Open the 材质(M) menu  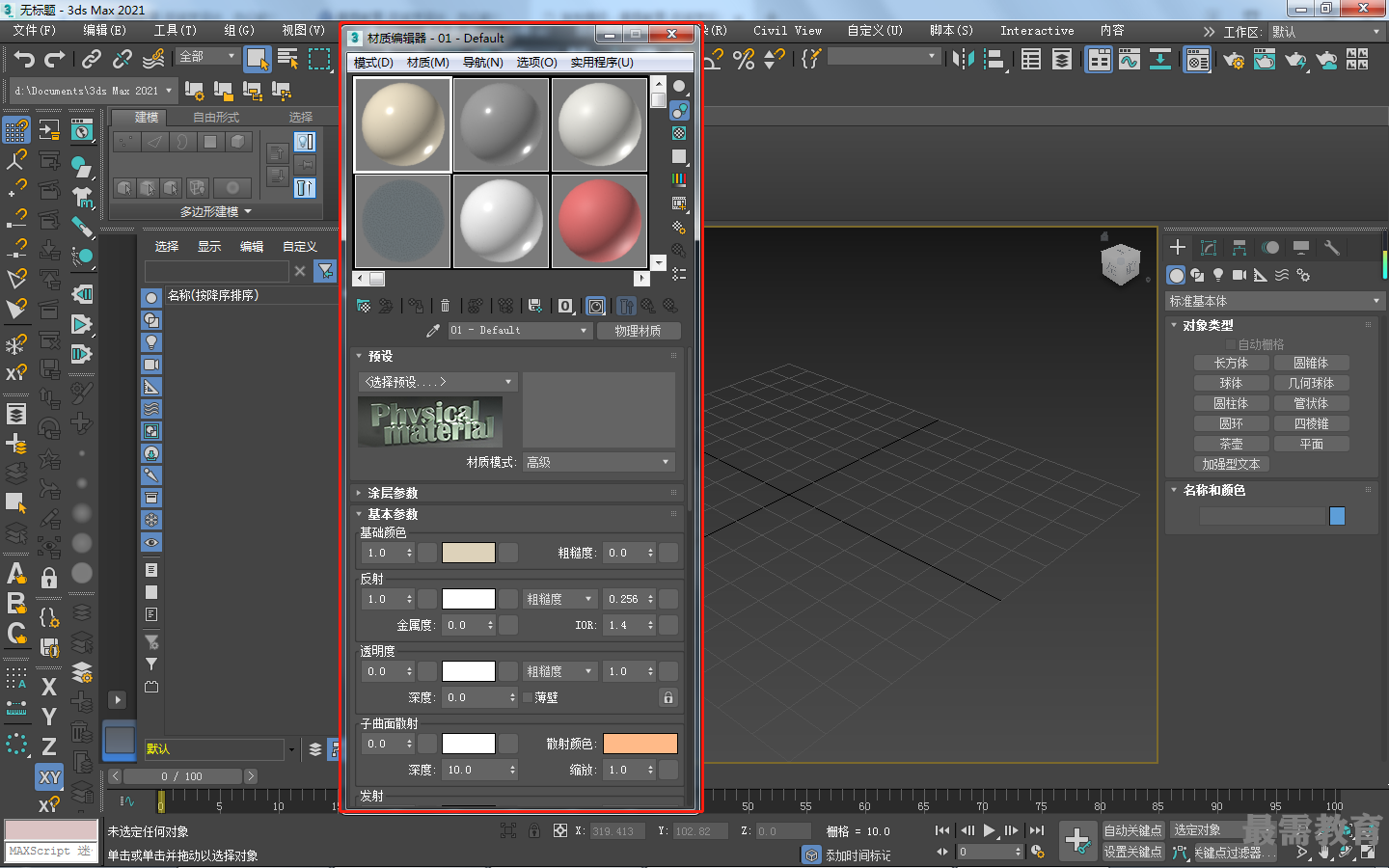click(428, 63)
